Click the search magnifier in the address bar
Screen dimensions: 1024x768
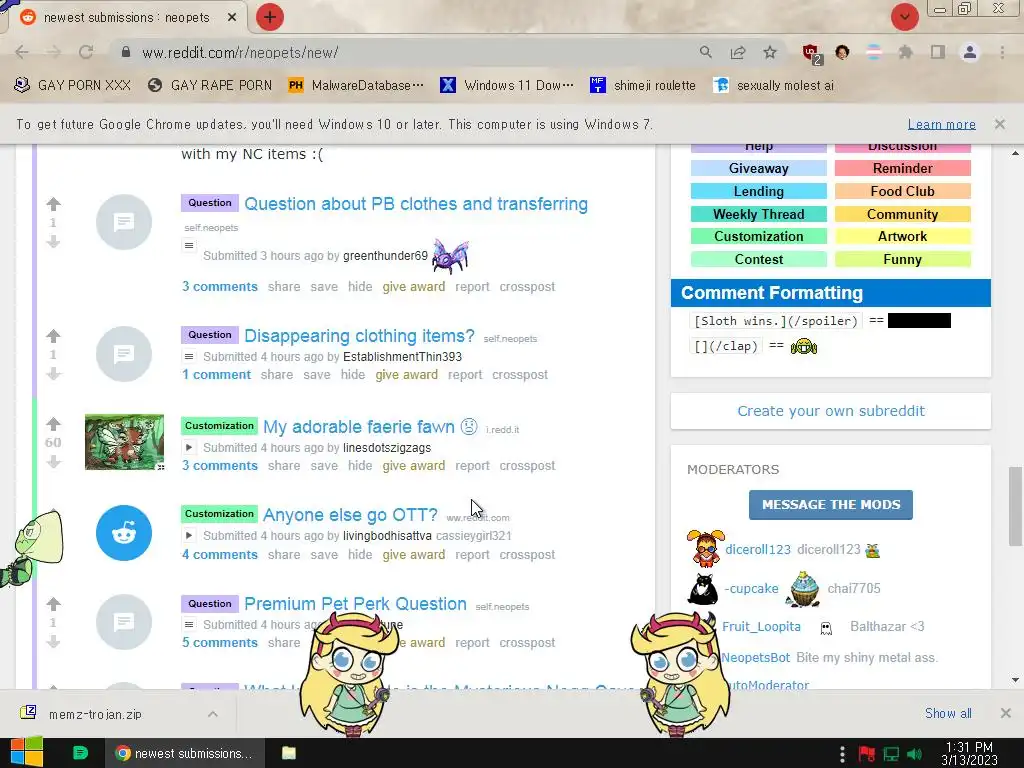point(705,52)
